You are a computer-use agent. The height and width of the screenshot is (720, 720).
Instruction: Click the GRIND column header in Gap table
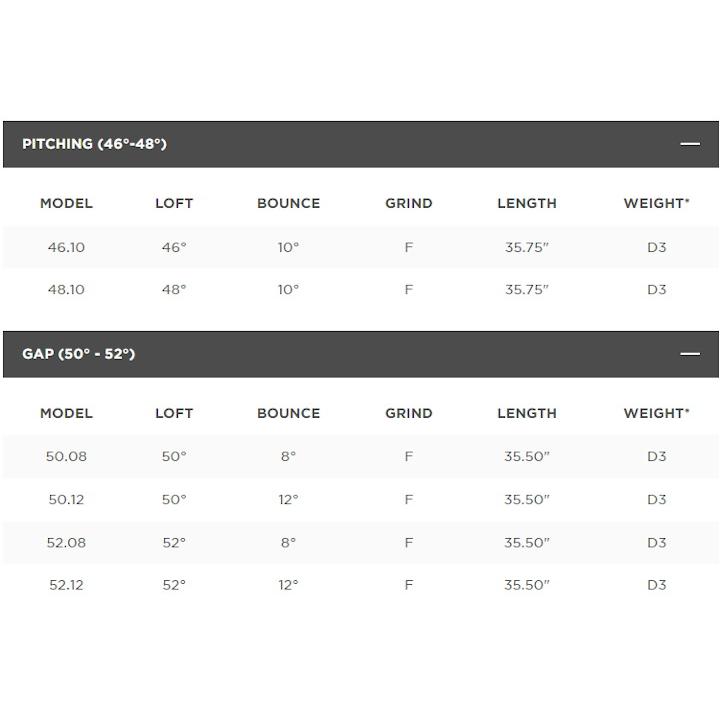409,413
